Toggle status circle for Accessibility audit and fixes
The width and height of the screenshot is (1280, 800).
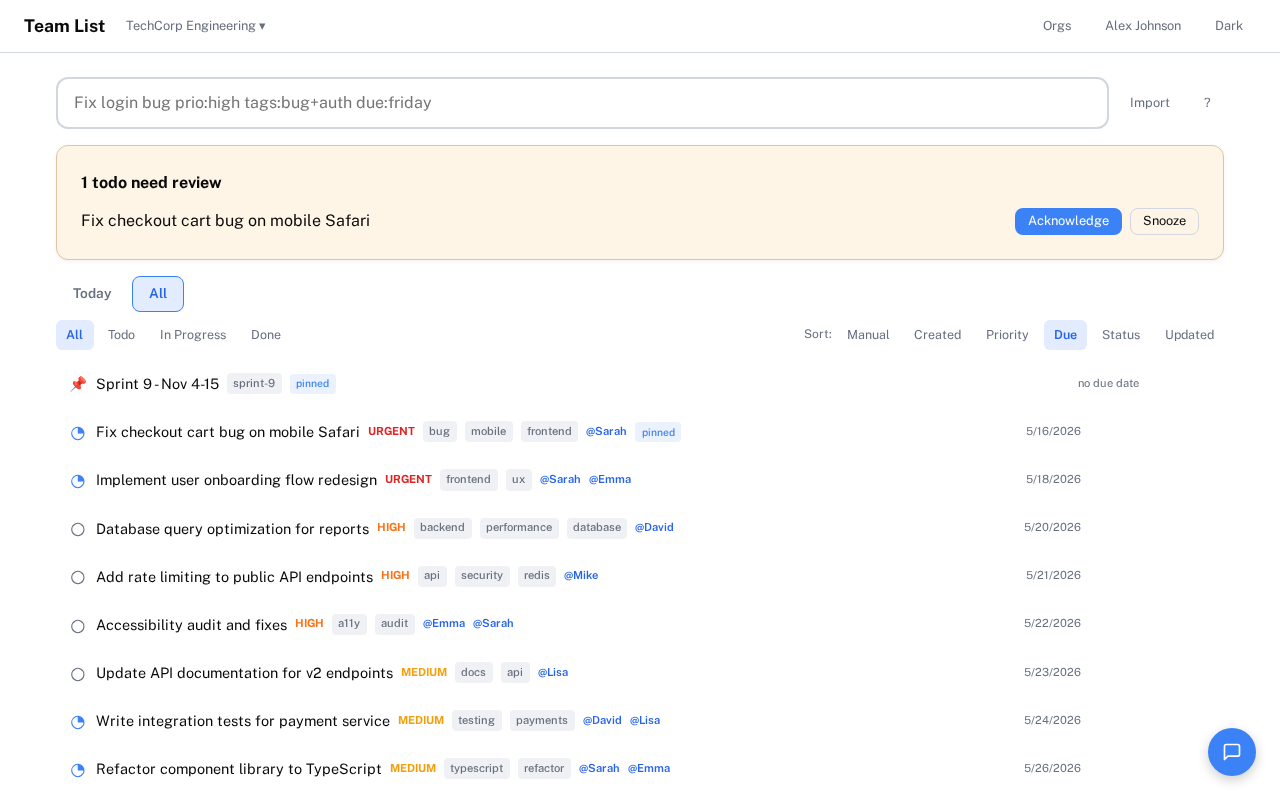(x=78, y=626)
